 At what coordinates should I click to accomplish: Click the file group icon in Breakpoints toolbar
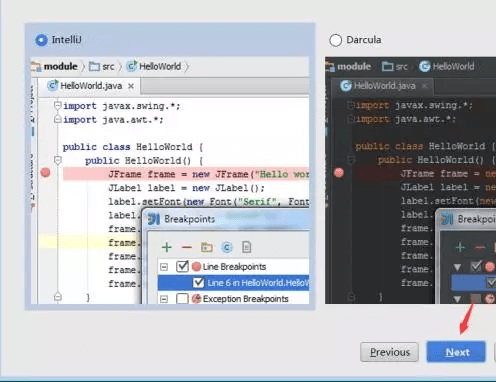[246, 247]
